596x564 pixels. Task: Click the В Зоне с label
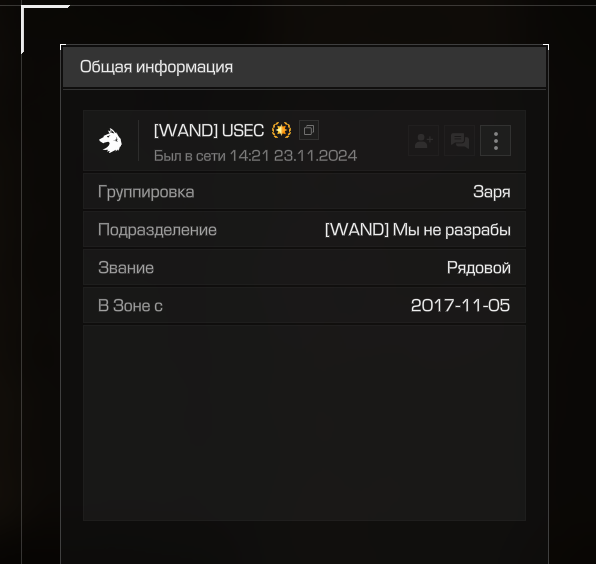pos(130,306)
